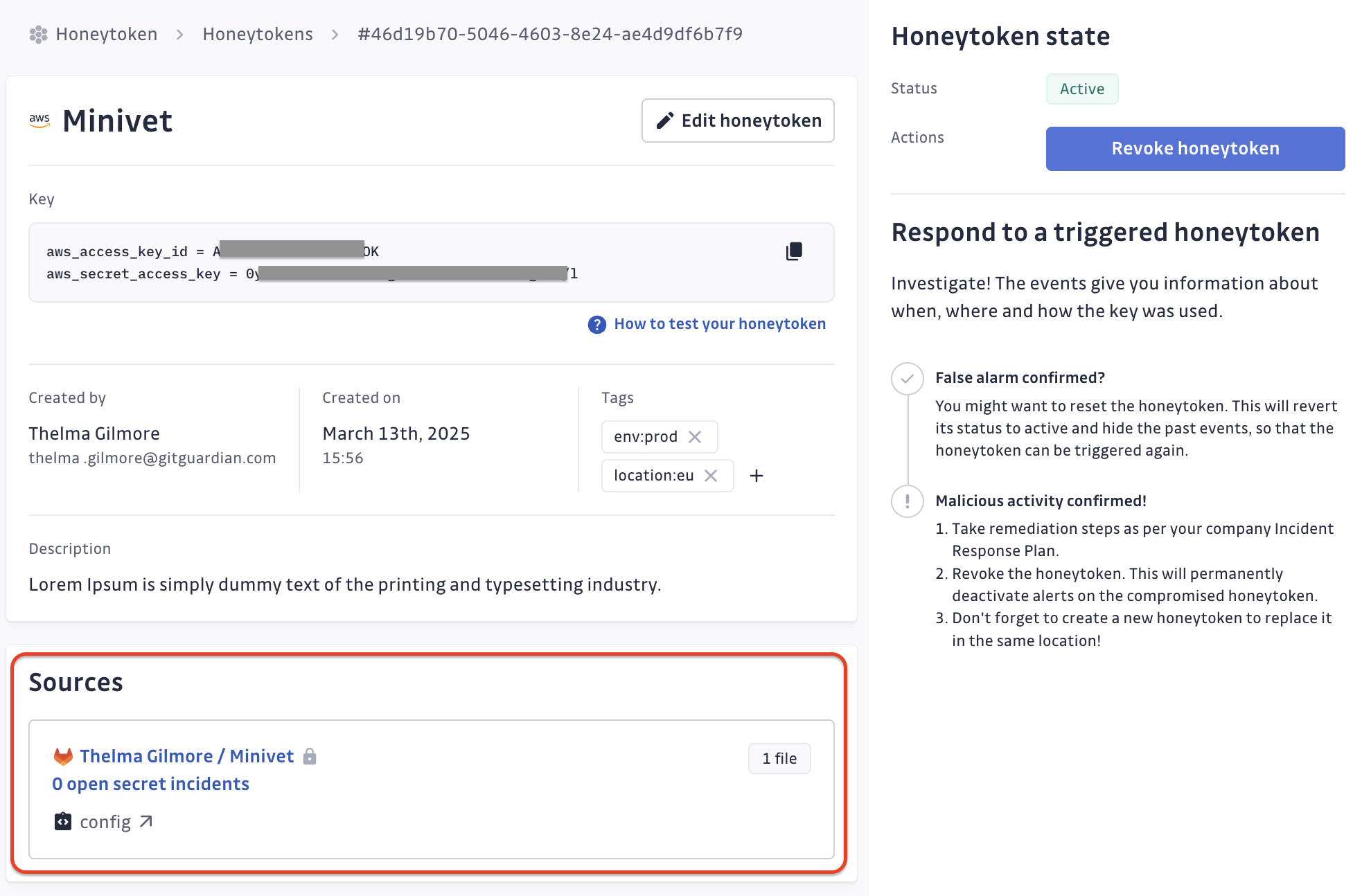The height and width of the screenshot is (896, 1362).
Task: Click the False alarm confirmed? heading
Action: pyautogui.click(x=1020, y=377)
